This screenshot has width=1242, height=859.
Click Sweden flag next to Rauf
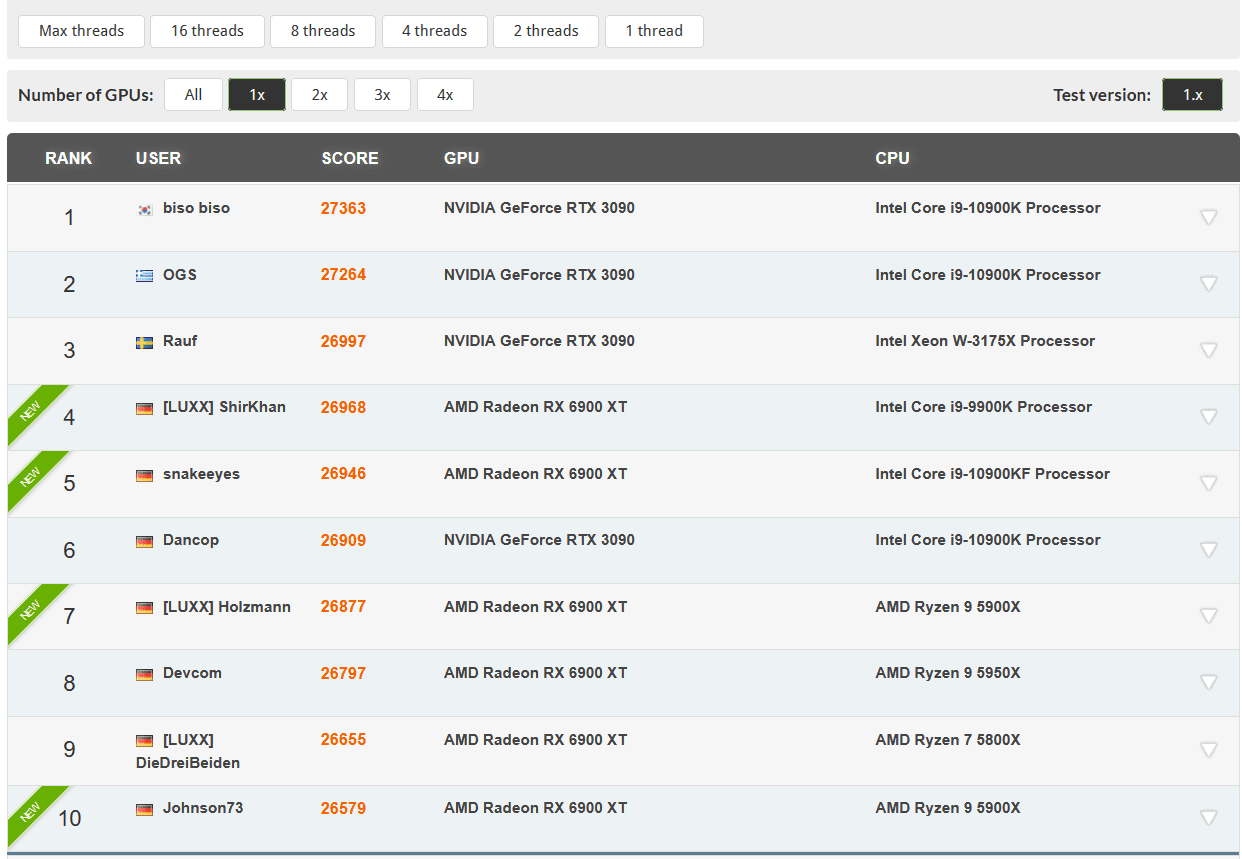tap(145, 342)
